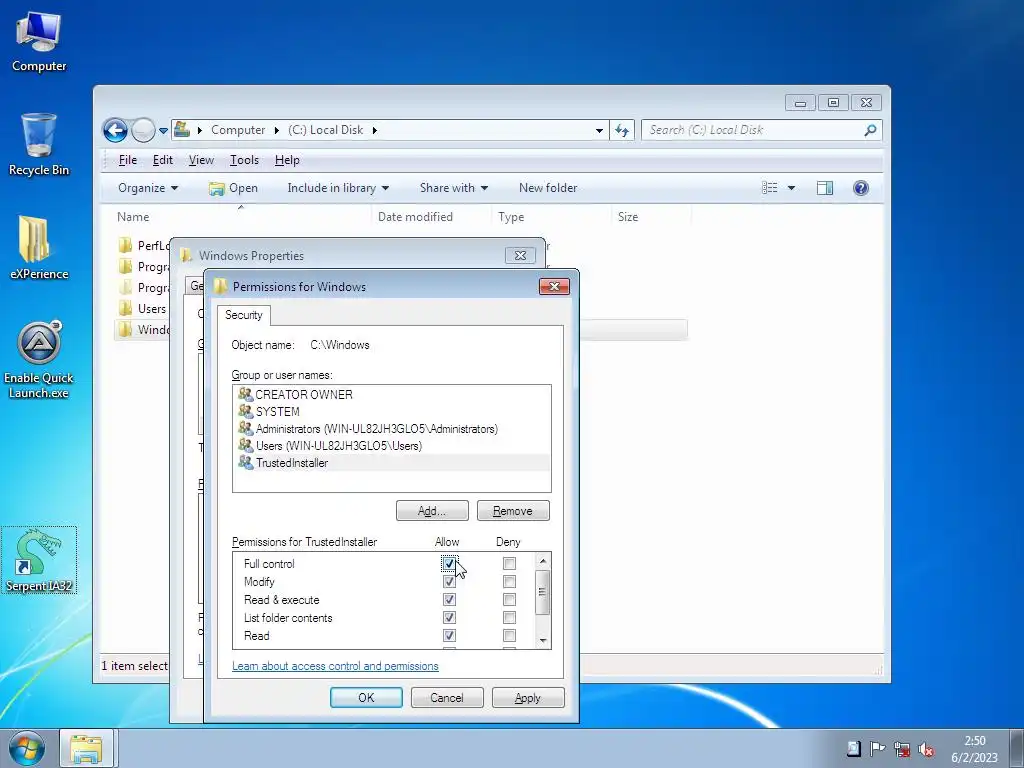Click the New folder toolbar button

click(548, 188)
